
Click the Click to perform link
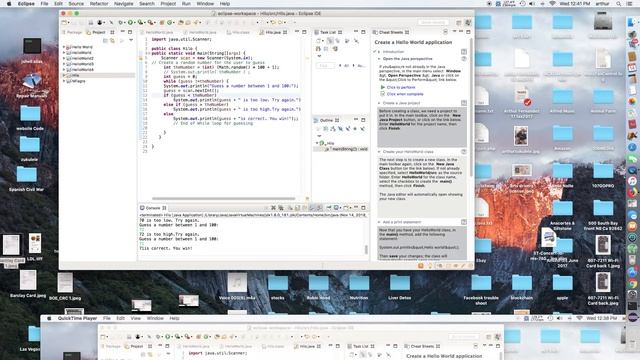401,87
